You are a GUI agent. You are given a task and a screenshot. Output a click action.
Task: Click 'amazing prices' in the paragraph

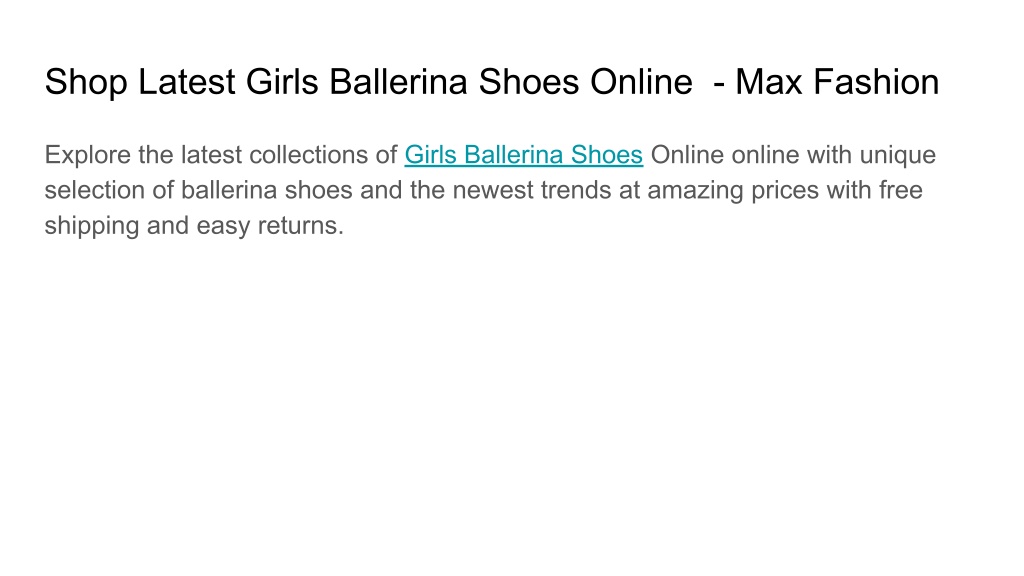733,191
